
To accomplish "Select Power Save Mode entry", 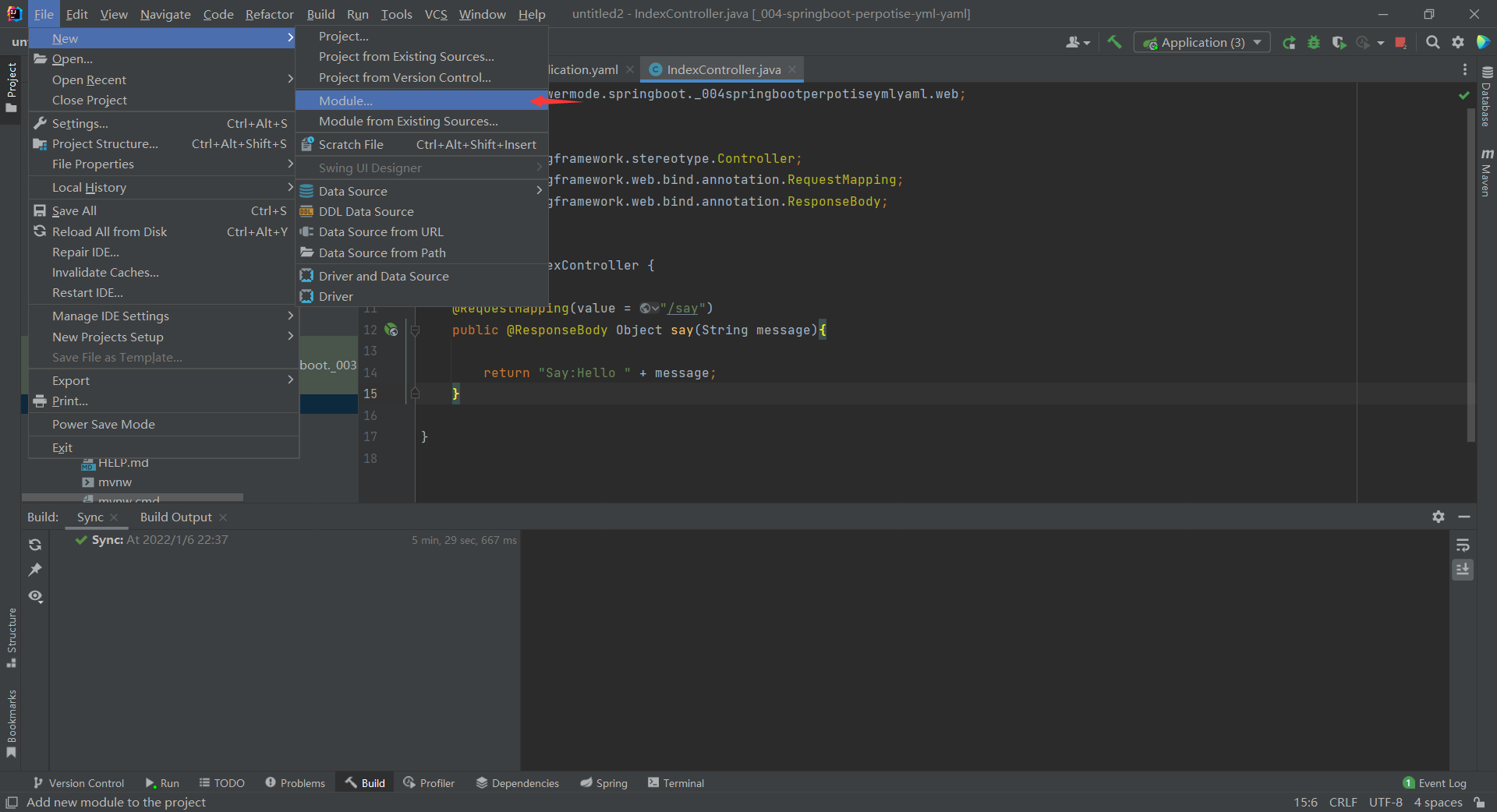I will click(164, 424).
